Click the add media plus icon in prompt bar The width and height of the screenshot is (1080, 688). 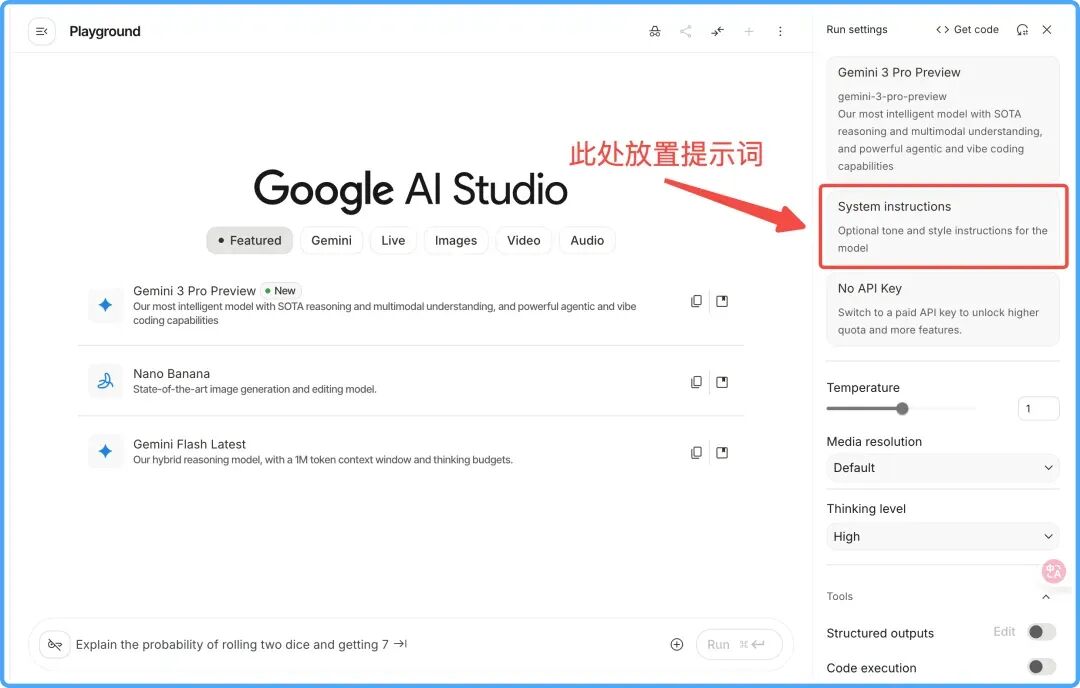[x=677, y=645]
